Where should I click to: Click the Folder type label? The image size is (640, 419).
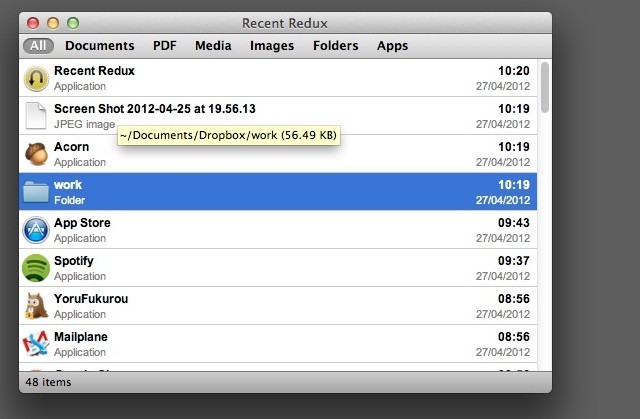[69, 200]
